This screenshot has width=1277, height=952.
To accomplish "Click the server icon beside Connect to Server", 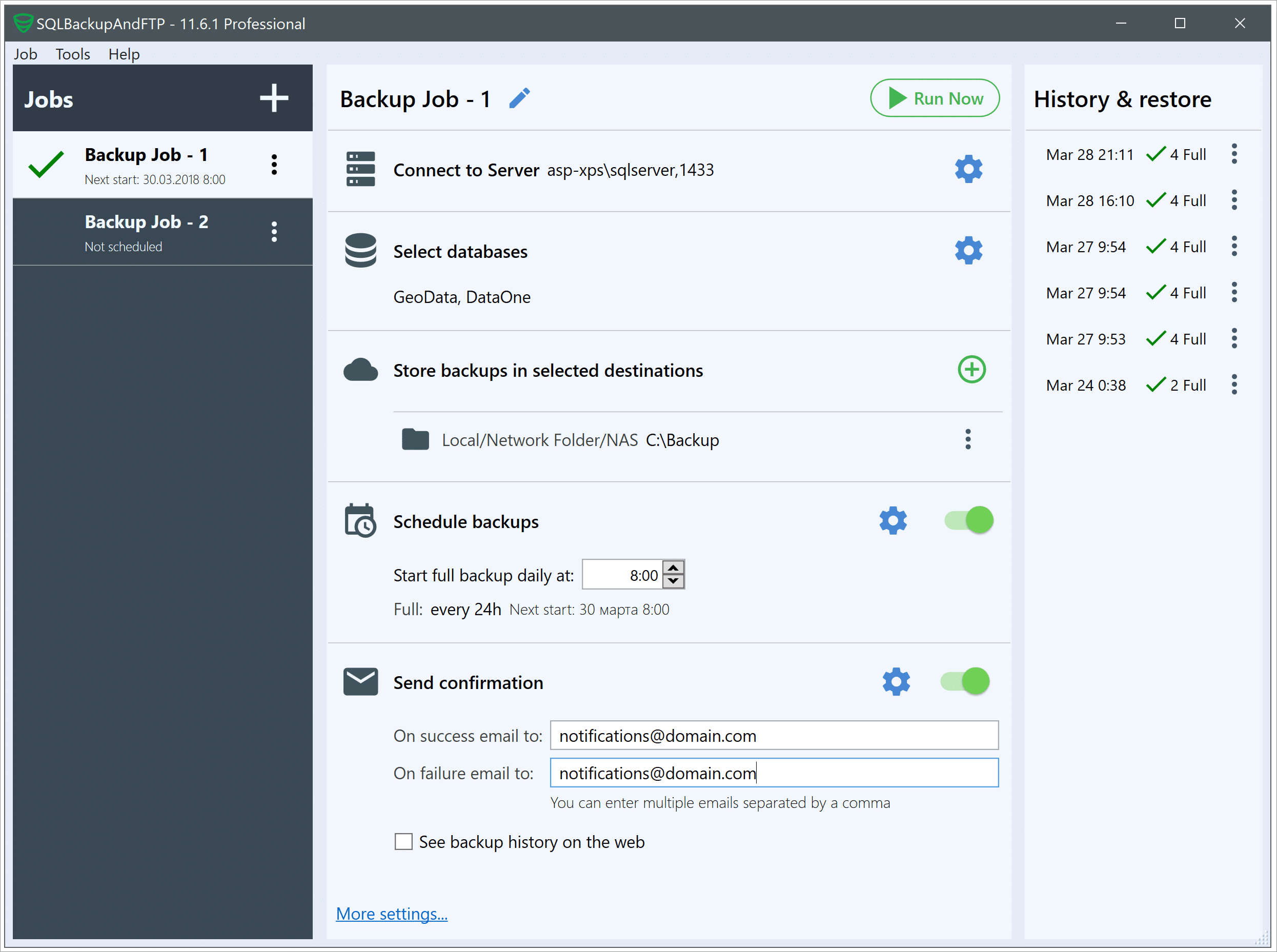I will 361,169.
